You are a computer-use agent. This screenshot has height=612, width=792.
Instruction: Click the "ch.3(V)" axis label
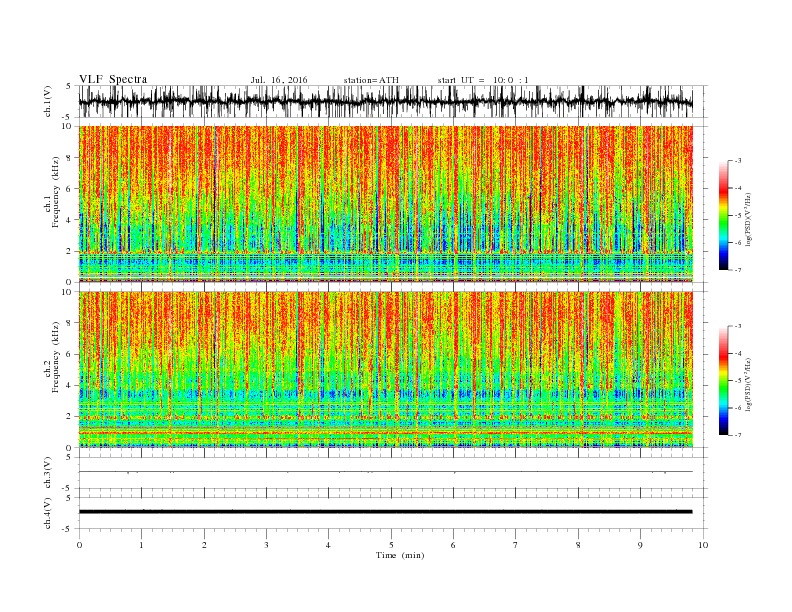(48, 473)
